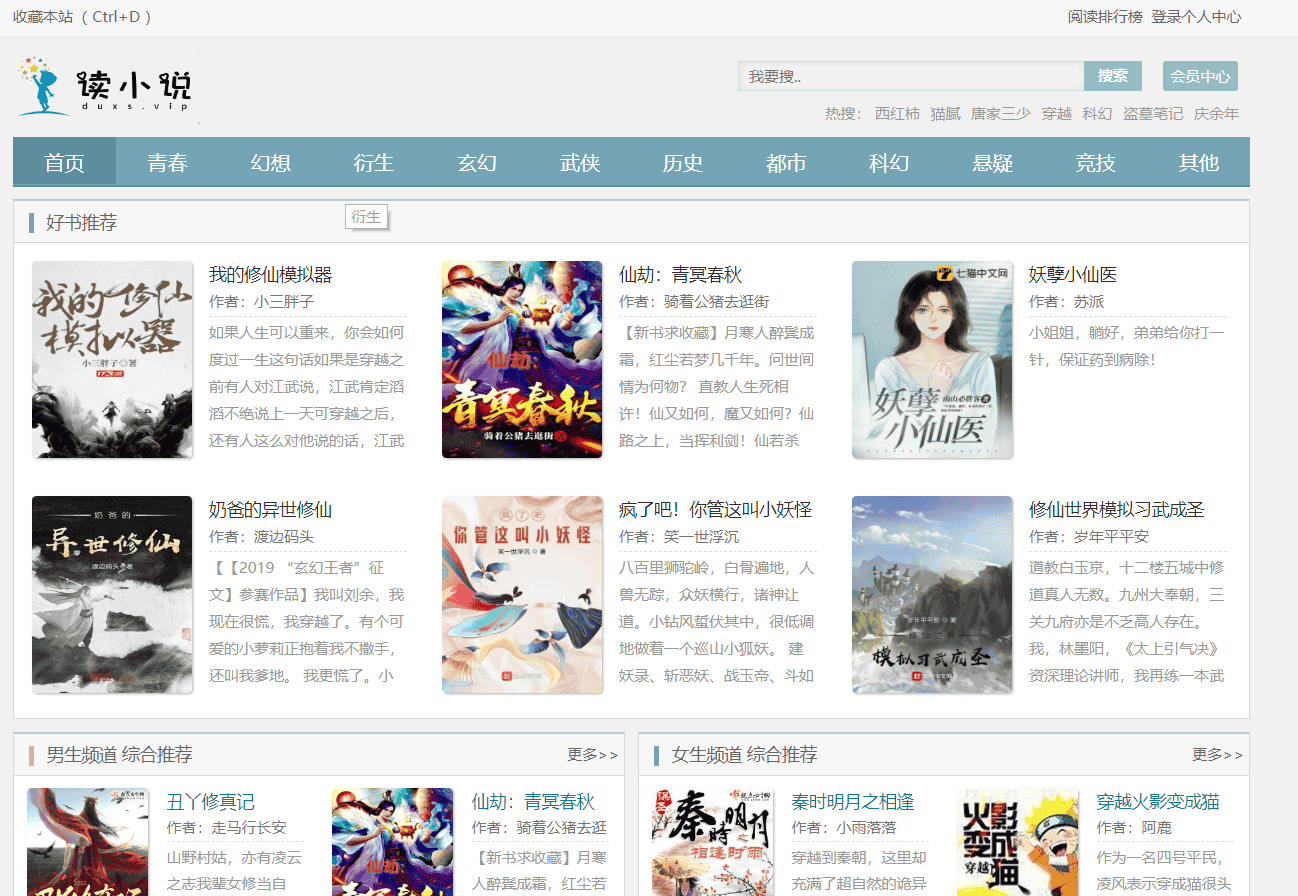The width and height of the screenshot is (1298, 896).
Task: Click the 读小说 site logo
Action: point(106,88)
